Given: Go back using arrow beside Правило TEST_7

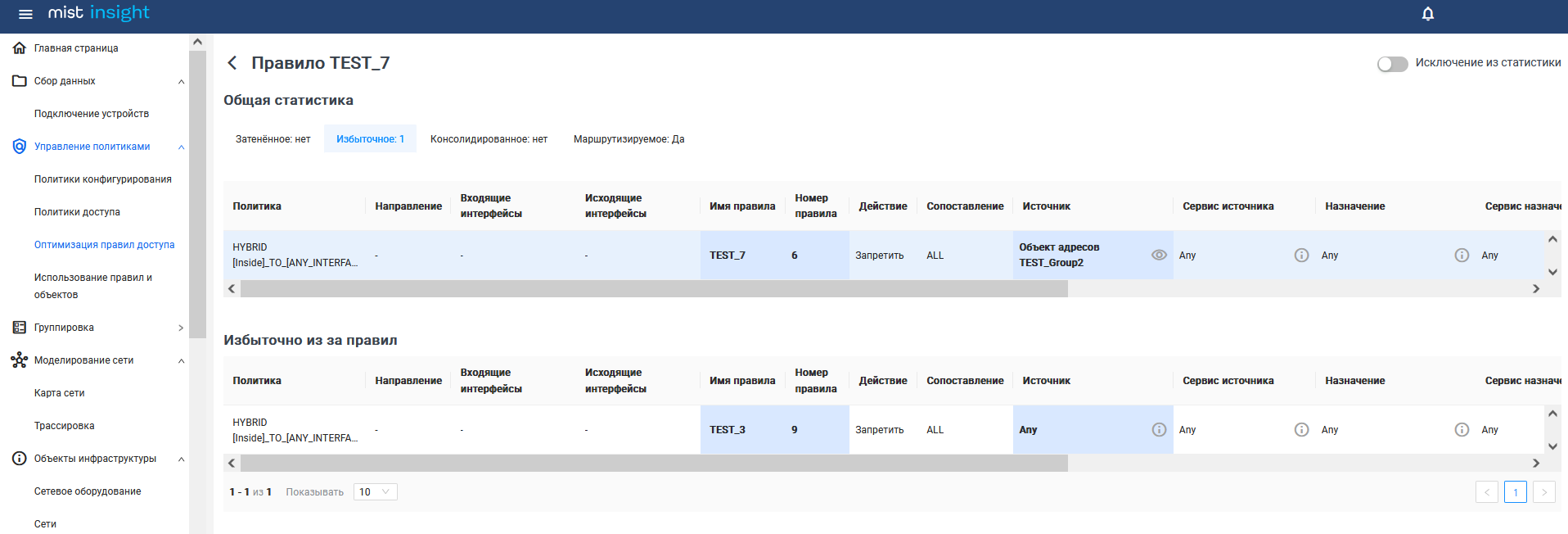Looking at the screenshot, I should (x=232, y=63).
